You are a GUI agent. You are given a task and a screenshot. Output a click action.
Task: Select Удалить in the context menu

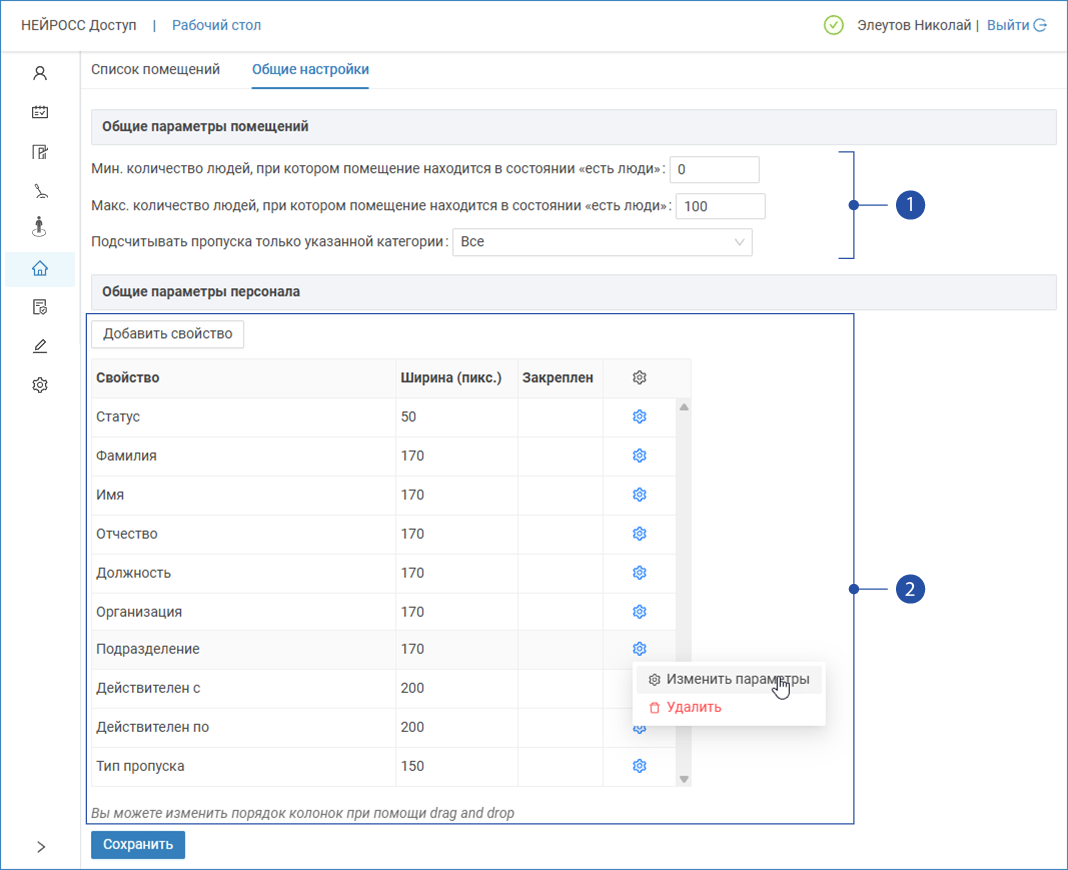[x=694, y=707]
